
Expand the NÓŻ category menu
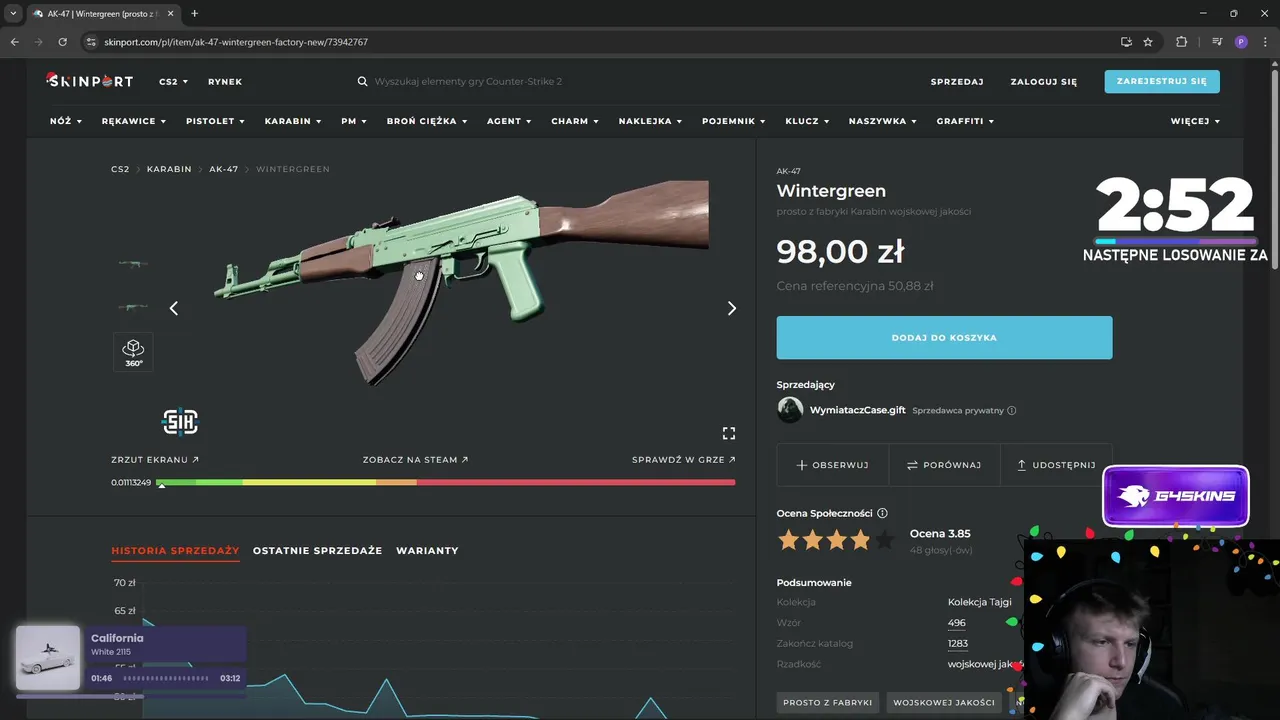coord(65,121)
